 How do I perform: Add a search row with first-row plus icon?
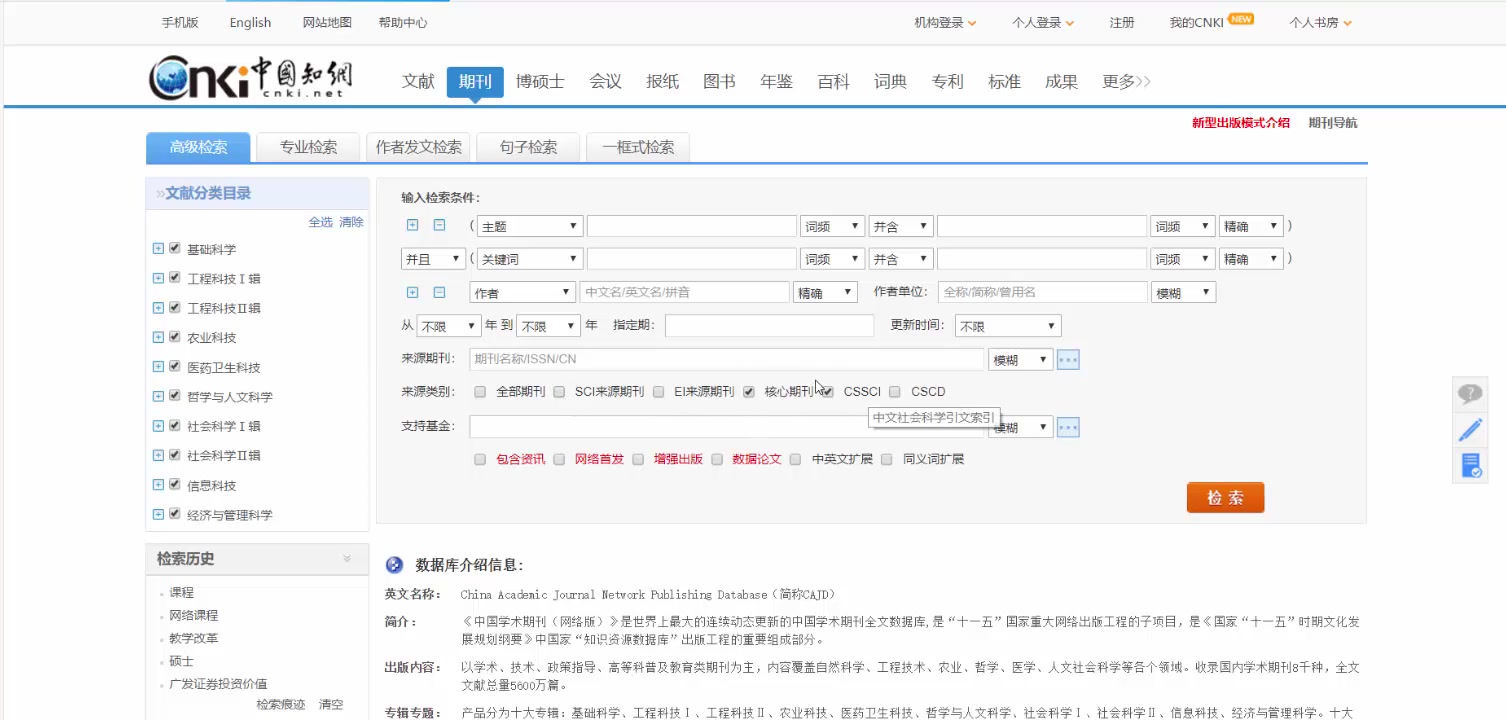[x=412, y=226]
